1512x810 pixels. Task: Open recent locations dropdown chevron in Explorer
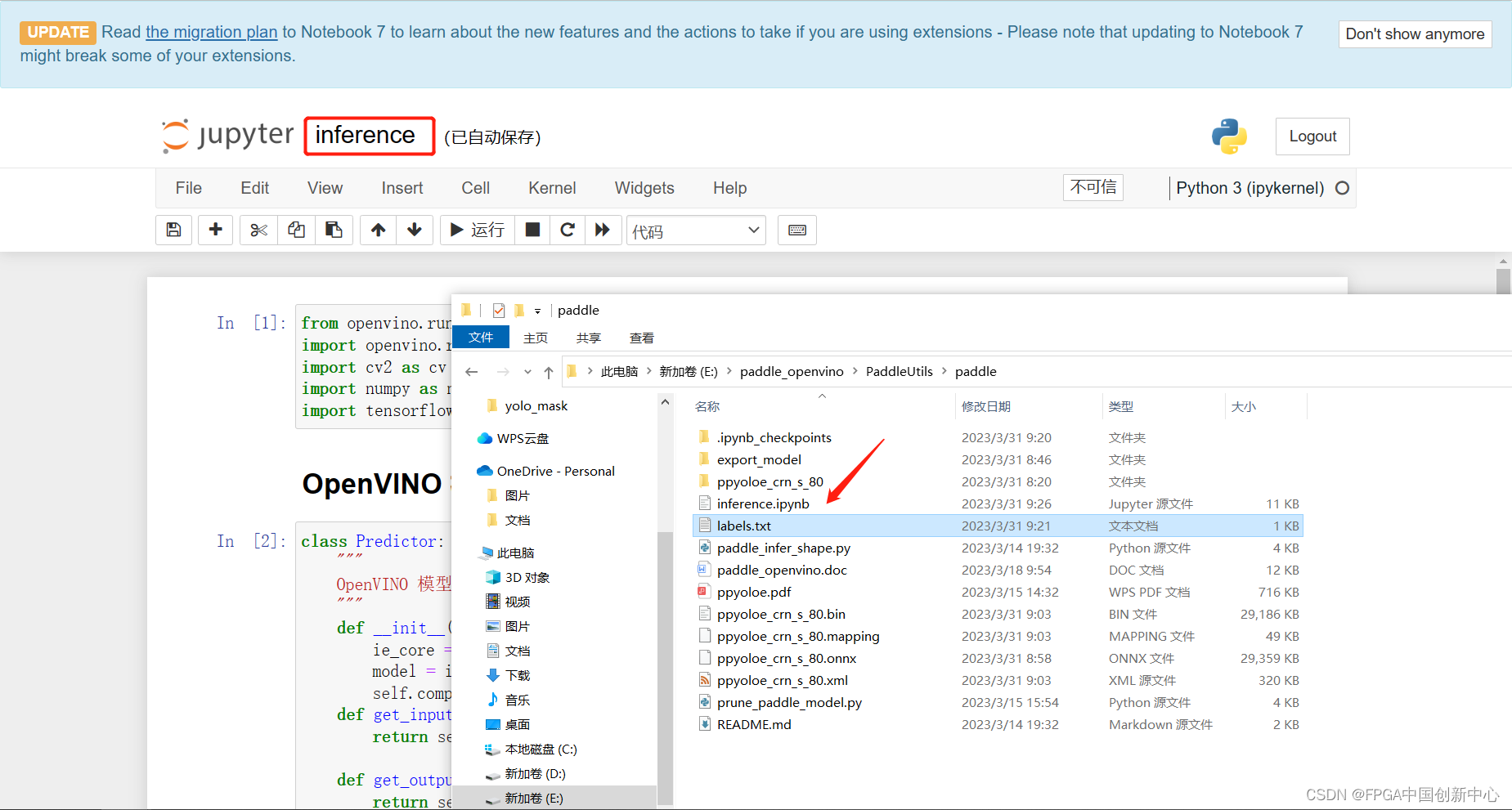(x=527, y=372)
